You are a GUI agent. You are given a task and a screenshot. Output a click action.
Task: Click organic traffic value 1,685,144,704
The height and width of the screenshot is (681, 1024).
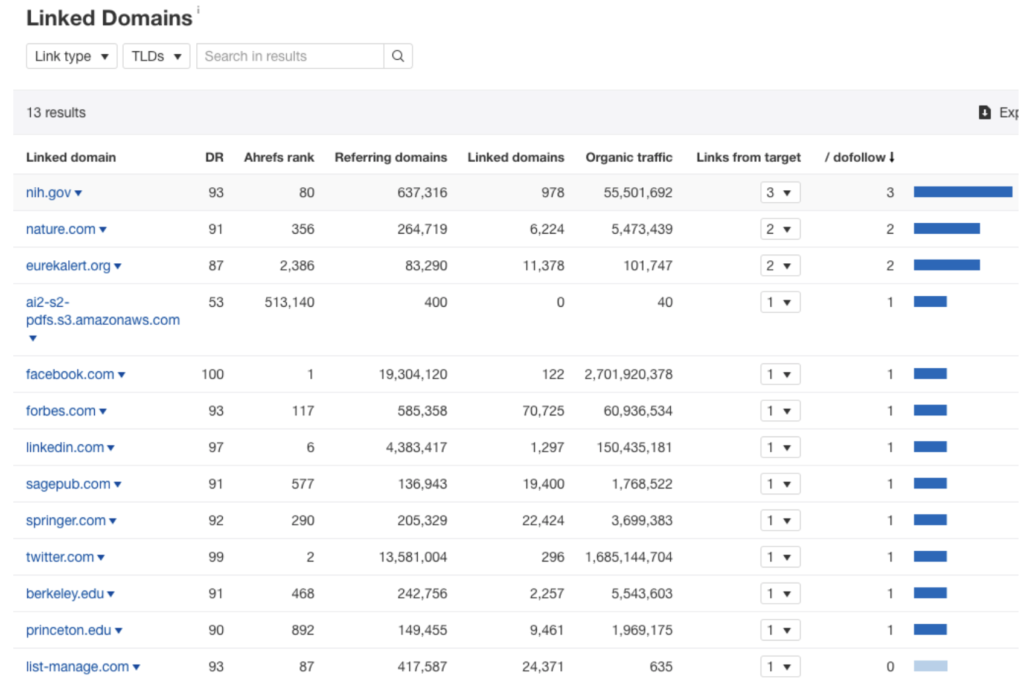pyautogui.click(x=629, y=557)
